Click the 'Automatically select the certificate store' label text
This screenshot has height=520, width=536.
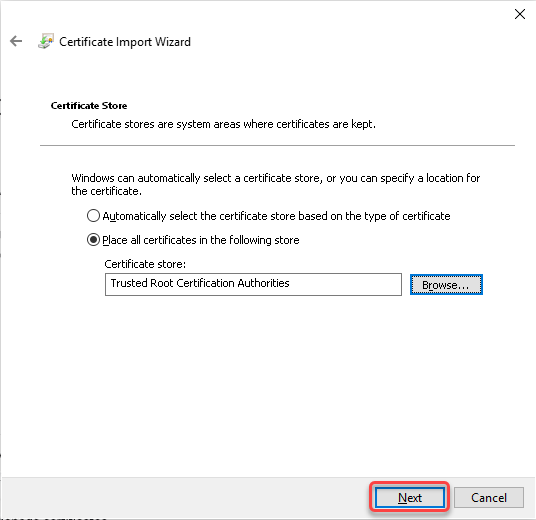click(x=276, y=216)
